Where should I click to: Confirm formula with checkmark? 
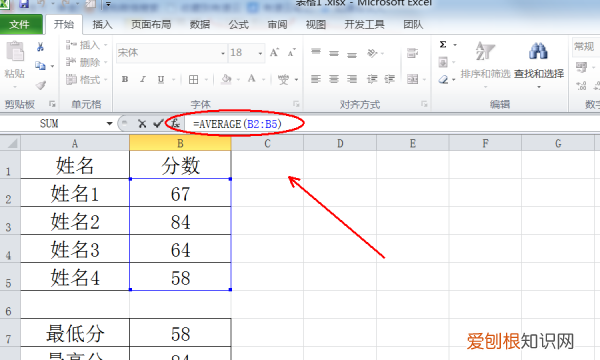pyautogui.click(x=158, y=123)
